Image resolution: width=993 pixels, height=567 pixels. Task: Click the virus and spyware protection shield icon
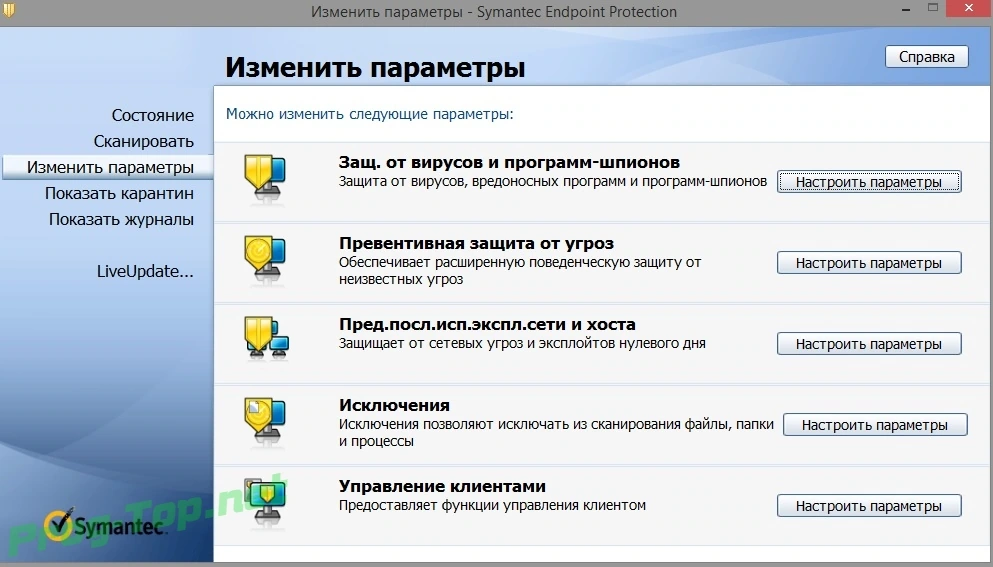point(265,180)
